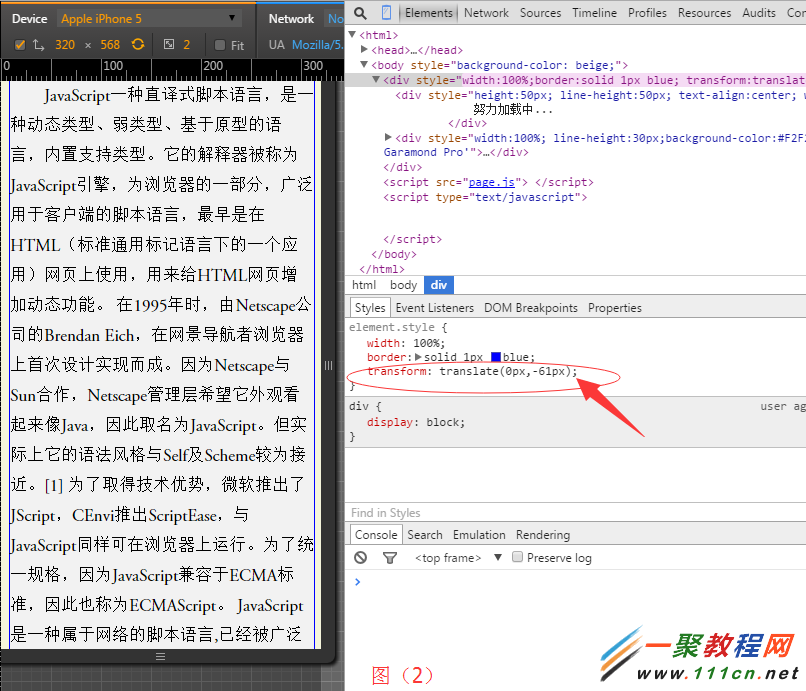Screen dimensions: 806x691
Task: Click the selected div breadcrumb
Action: pyautogui.click(x=438, y=285)
